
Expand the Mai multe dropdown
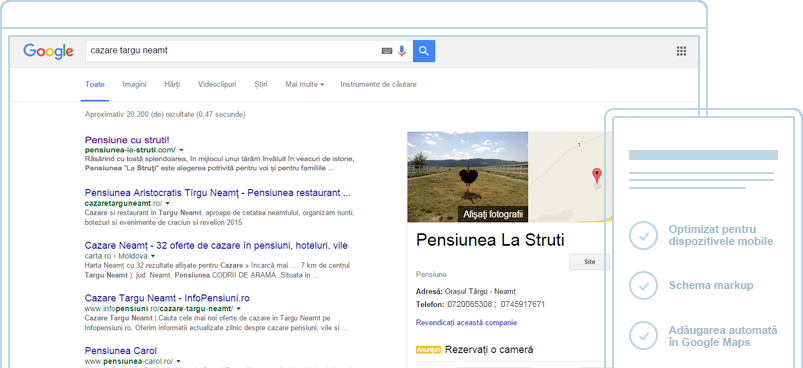coord(305,84)
